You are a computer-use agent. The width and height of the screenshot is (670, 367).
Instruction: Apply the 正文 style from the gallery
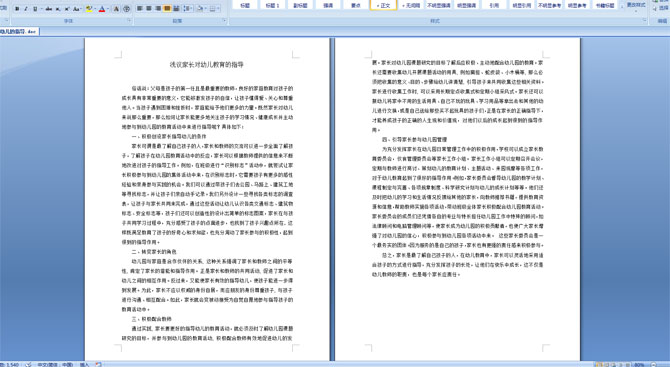click(383, 5)
